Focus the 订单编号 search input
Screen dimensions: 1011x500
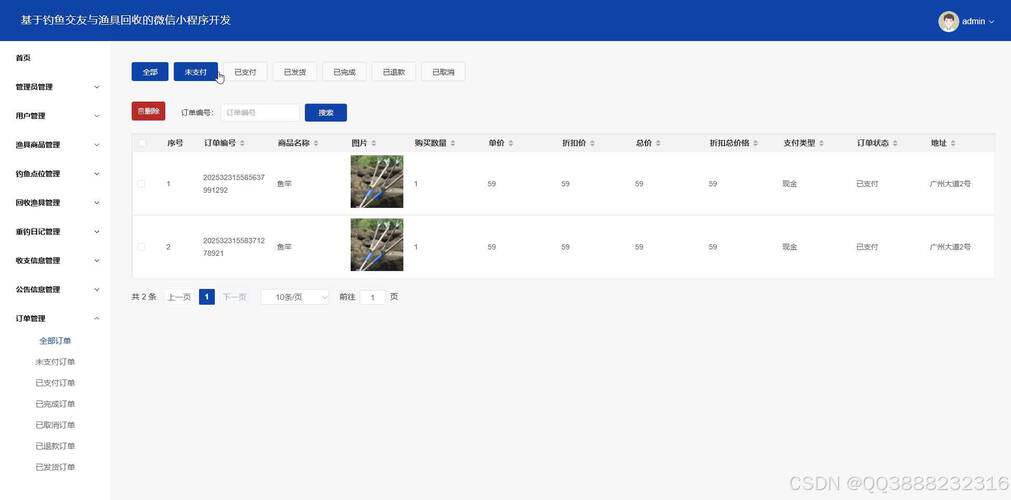coord(260,112)
